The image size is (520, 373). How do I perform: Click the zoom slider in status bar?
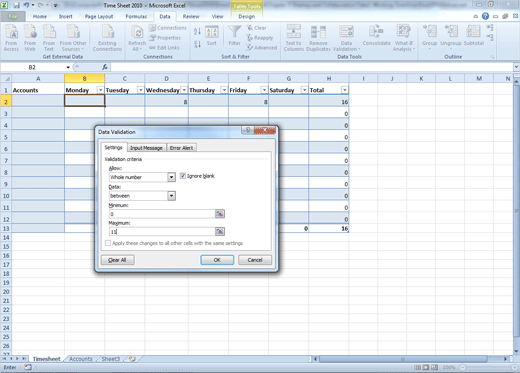click(487, 367)
